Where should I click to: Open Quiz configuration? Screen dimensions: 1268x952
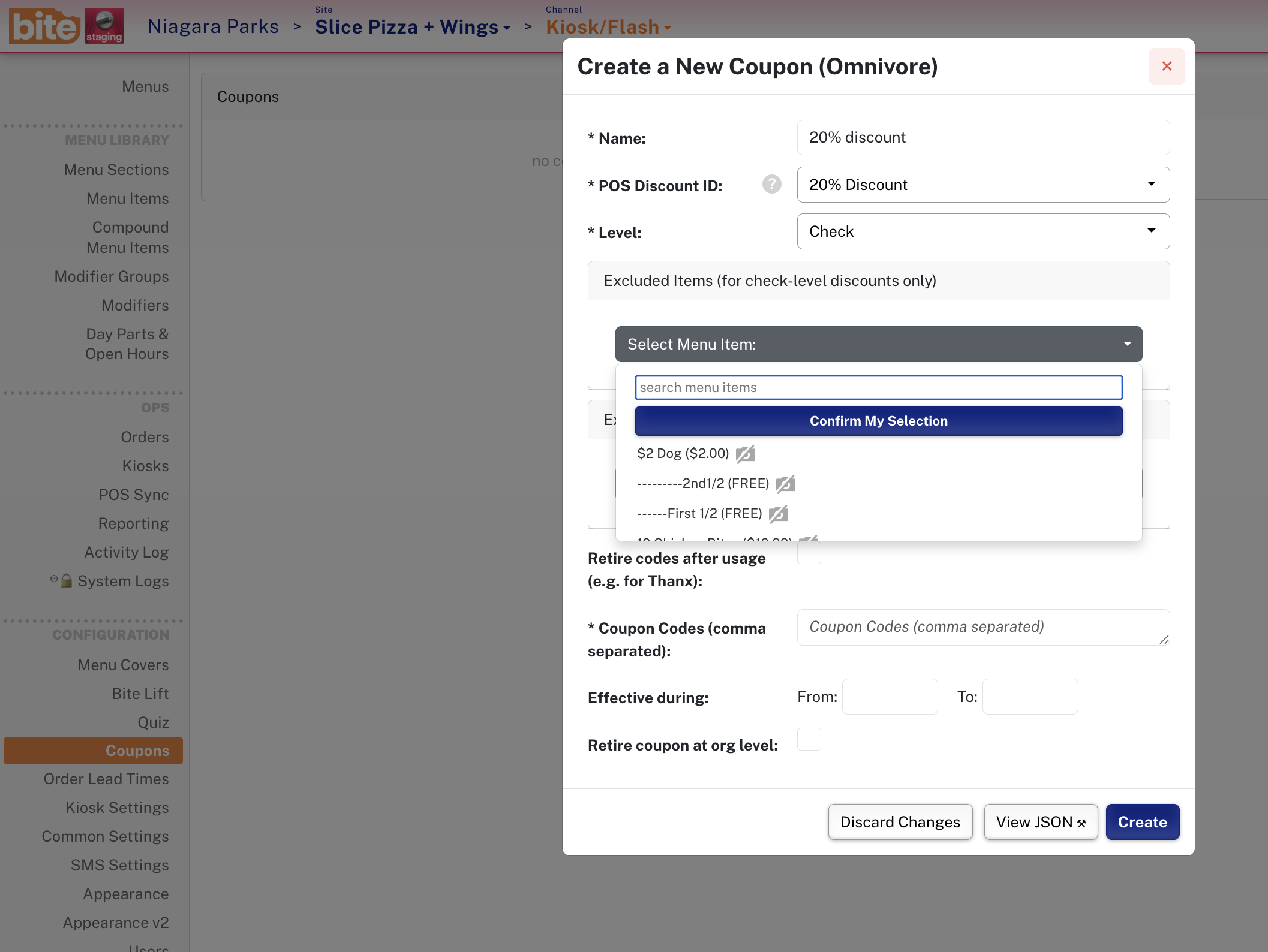coord(153,722)
